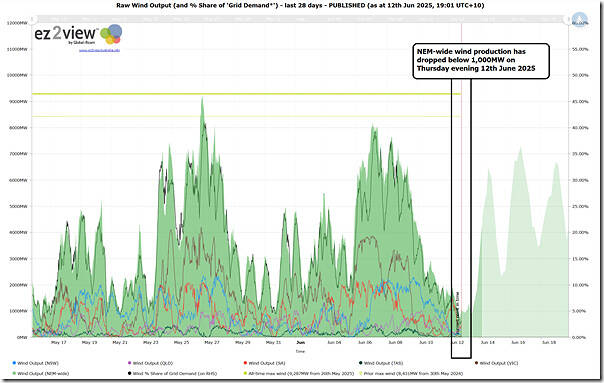Click the '25.00%' right axis label
604x383 pixels.
(x=581, y=206)
